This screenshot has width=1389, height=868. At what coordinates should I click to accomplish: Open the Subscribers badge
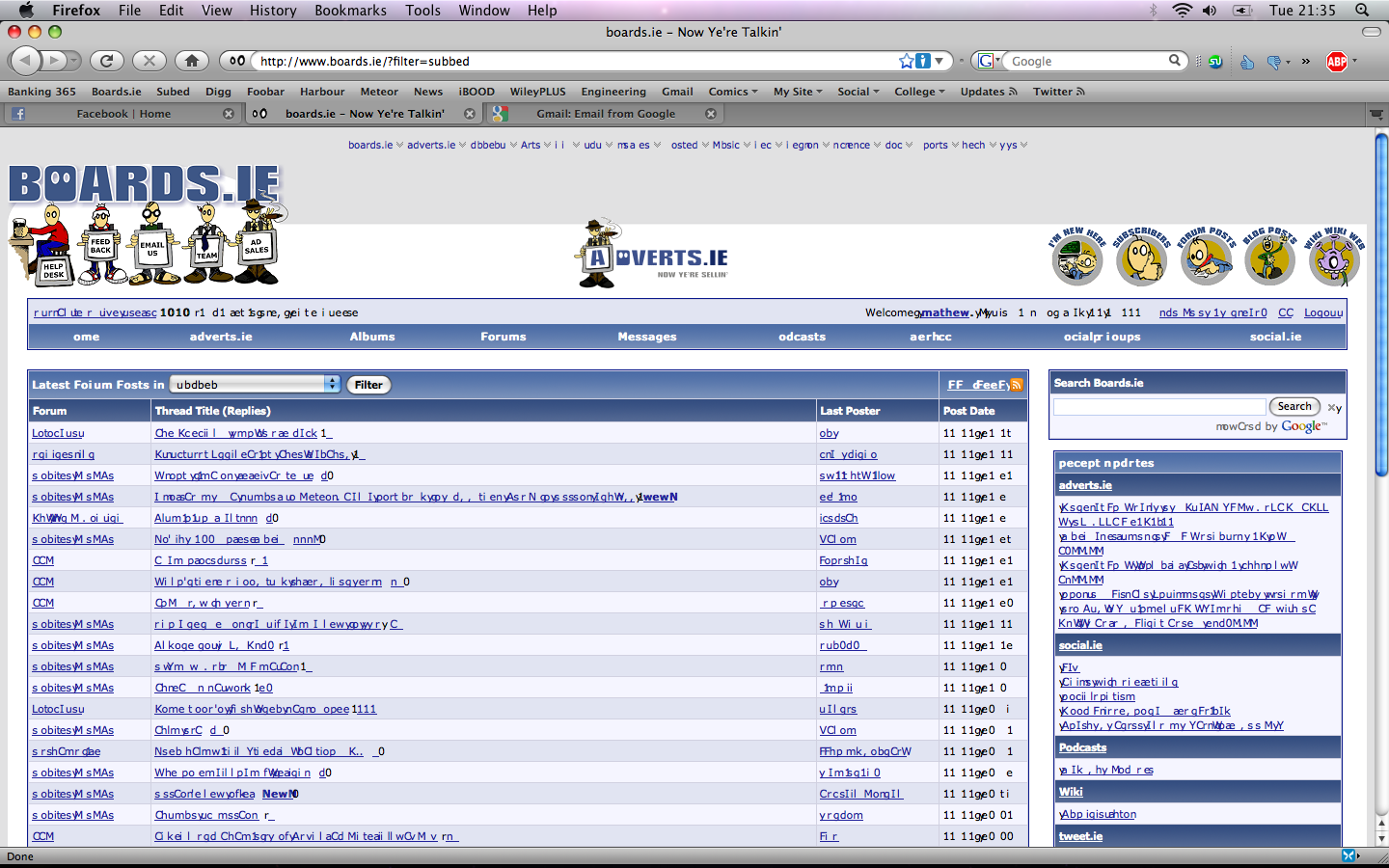(1141, 257)
